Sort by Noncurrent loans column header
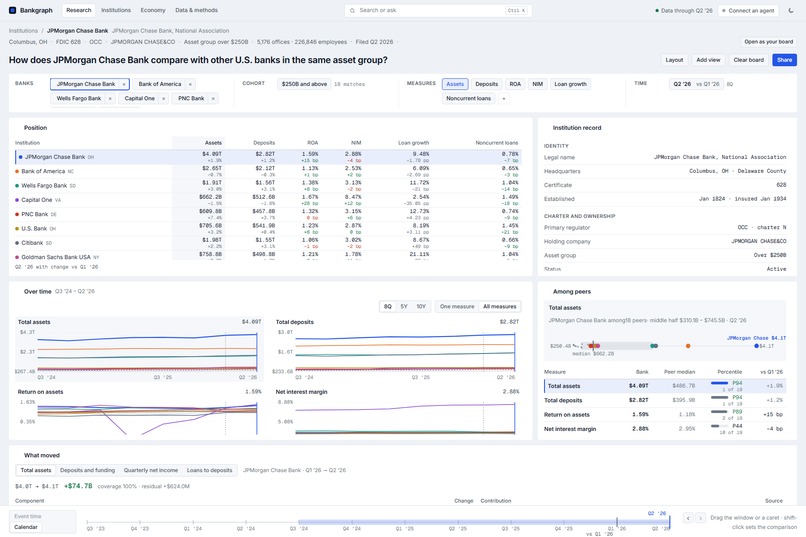 497,143
